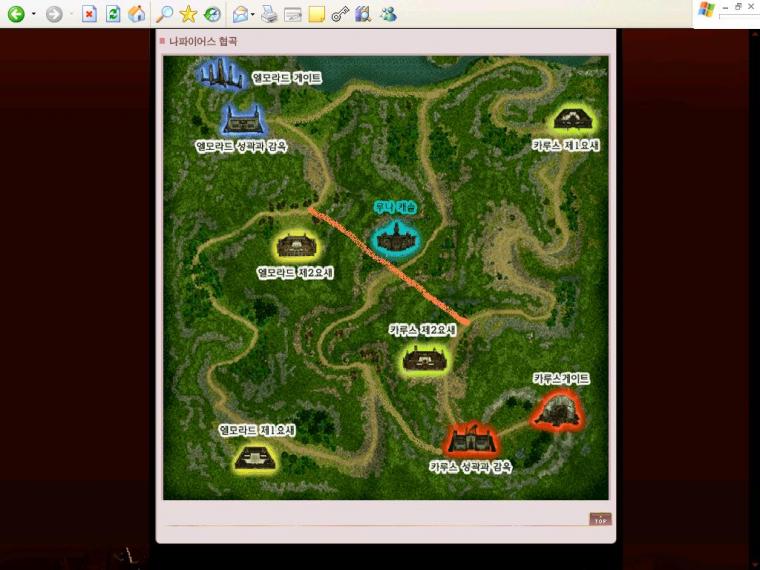The width and height of the screenshot is (760, 570).
Task: Open the History clock icon
Action: click(x=212, y=14)
